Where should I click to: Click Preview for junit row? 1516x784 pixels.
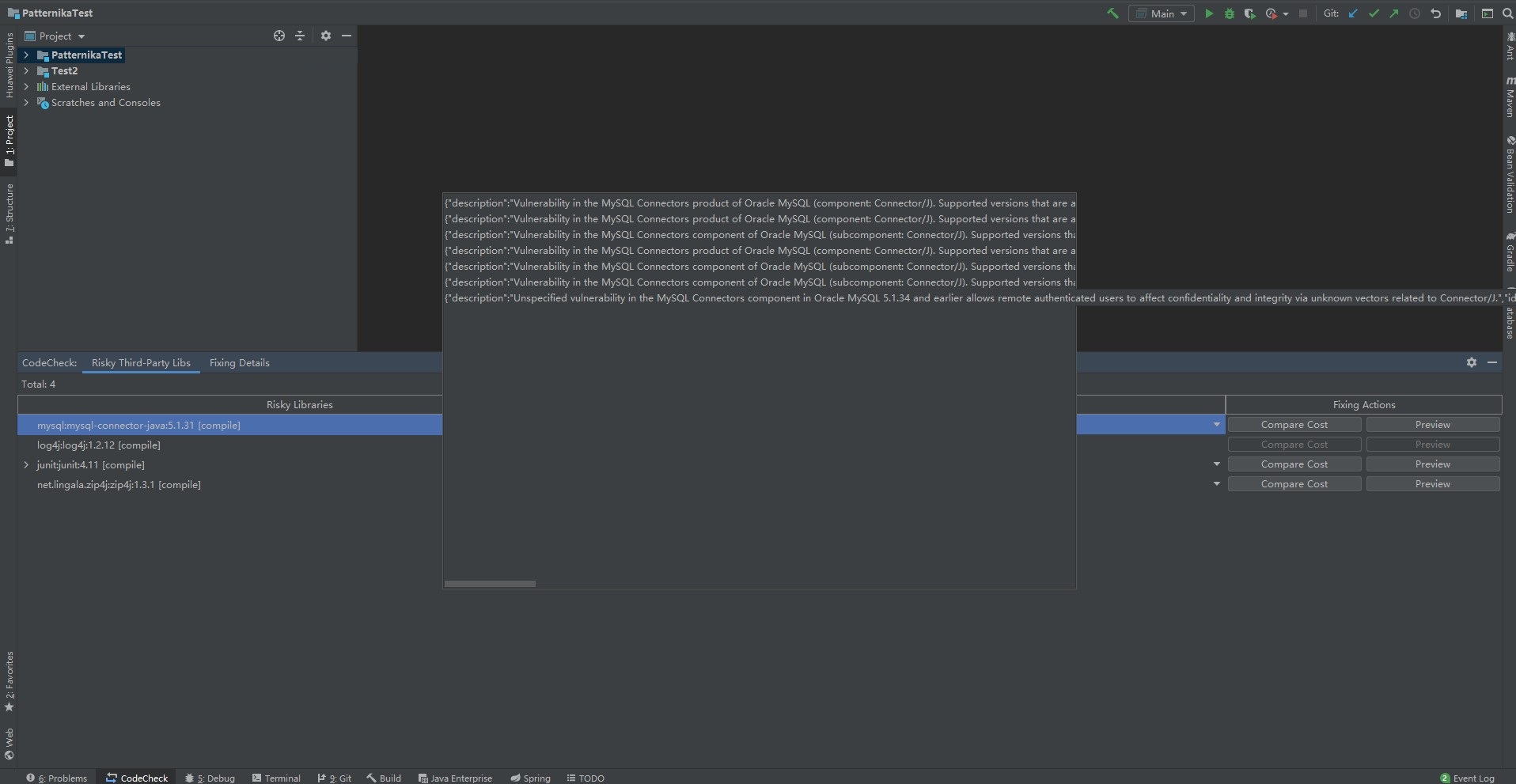1433,464
